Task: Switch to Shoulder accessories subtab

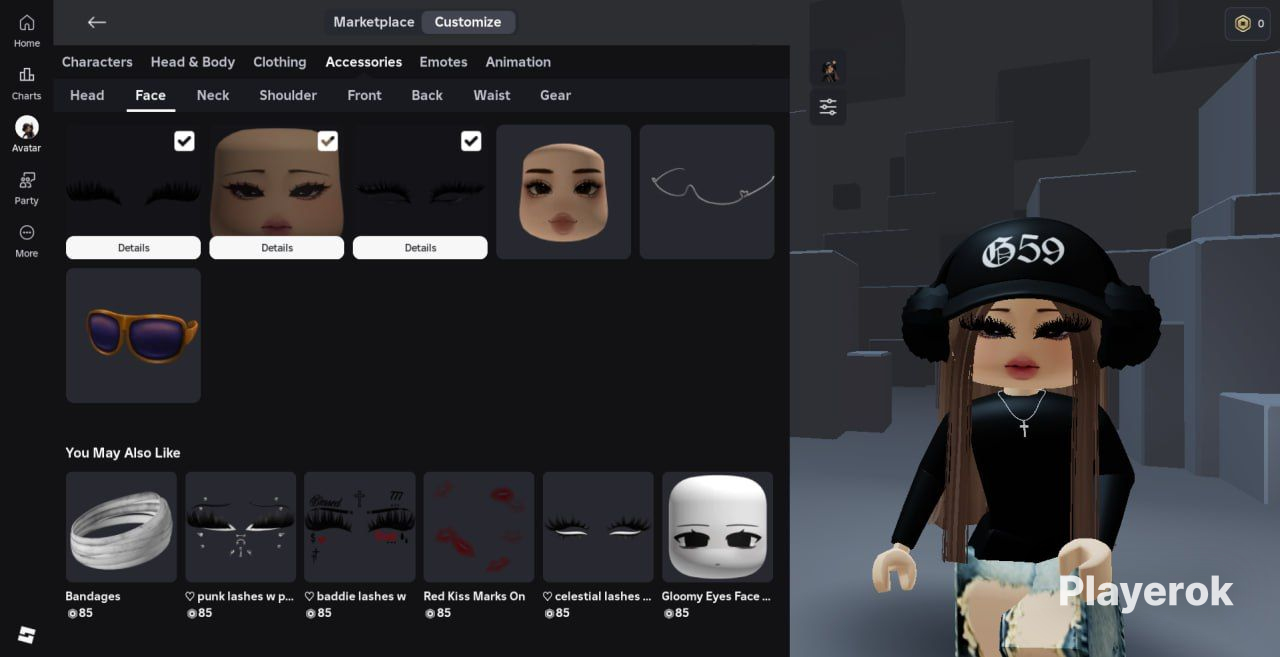Action: pyautogui.click(x=288, y=95)
